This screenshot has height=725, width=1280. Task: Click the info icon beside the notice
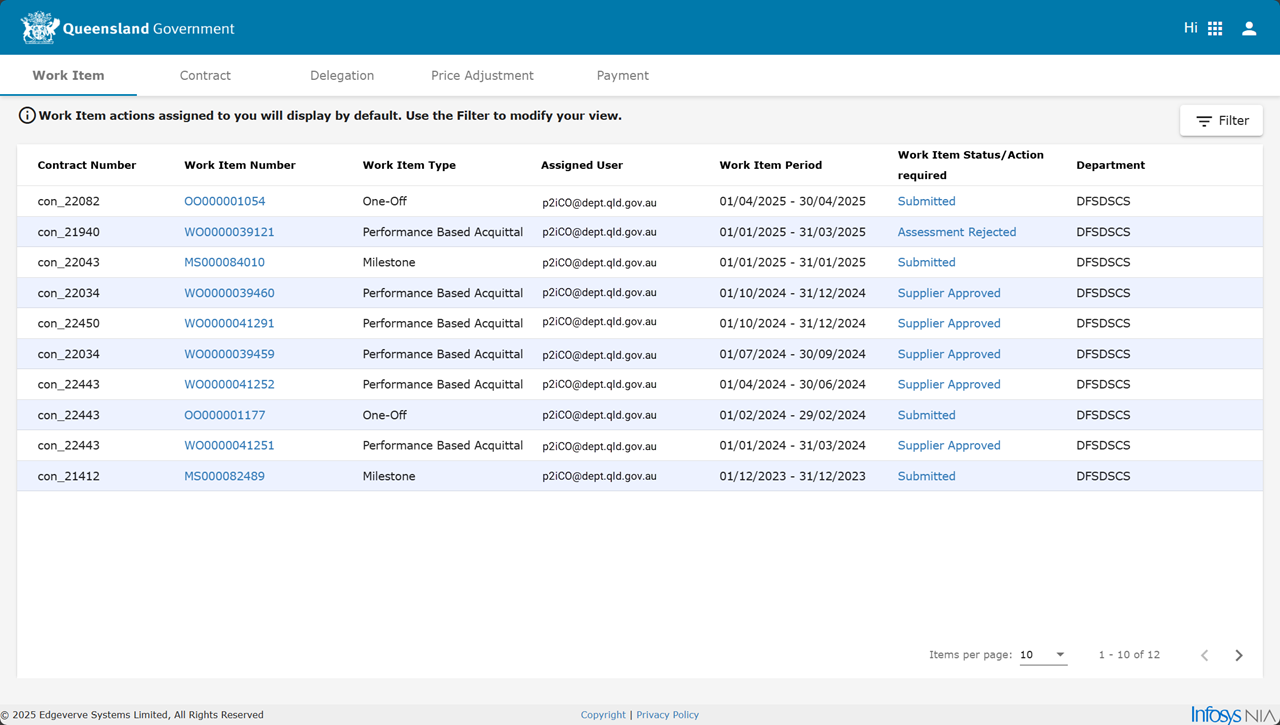point(27,116)
